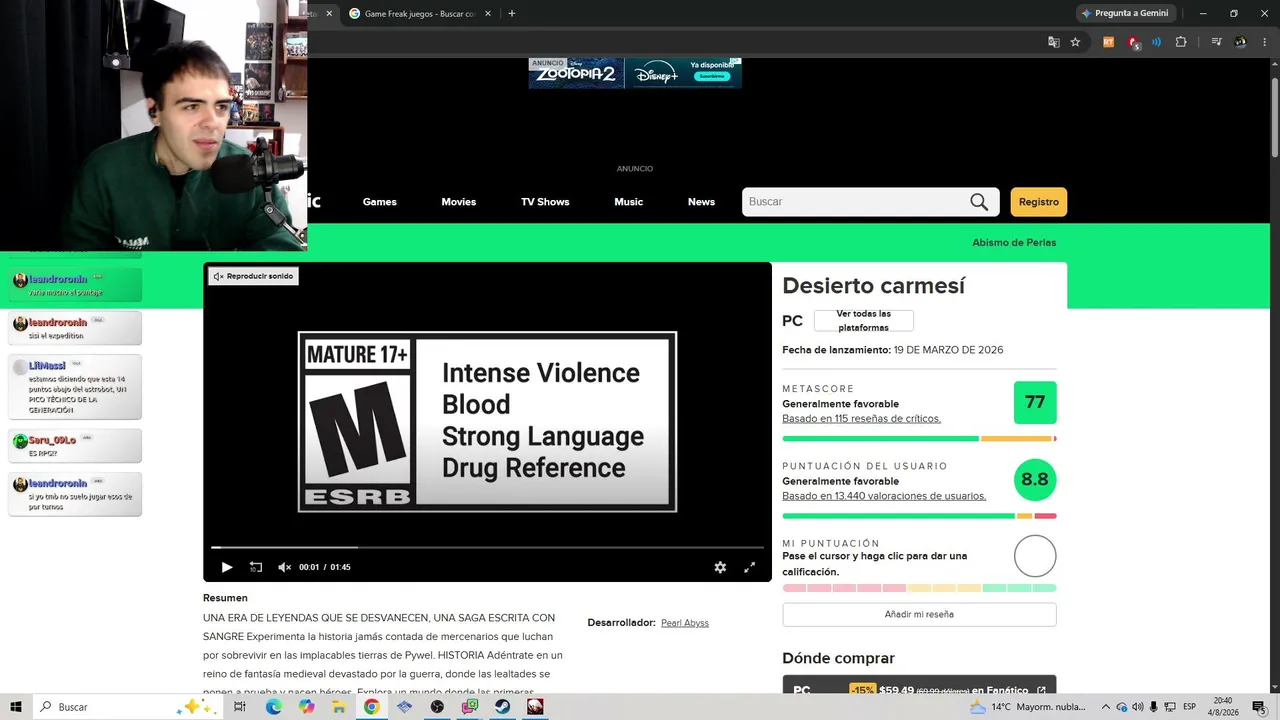Image resolution: width=1280 pixels, height=720 pixels.
Task: Open the 115 critic reviews link
Action: (861, 419)
